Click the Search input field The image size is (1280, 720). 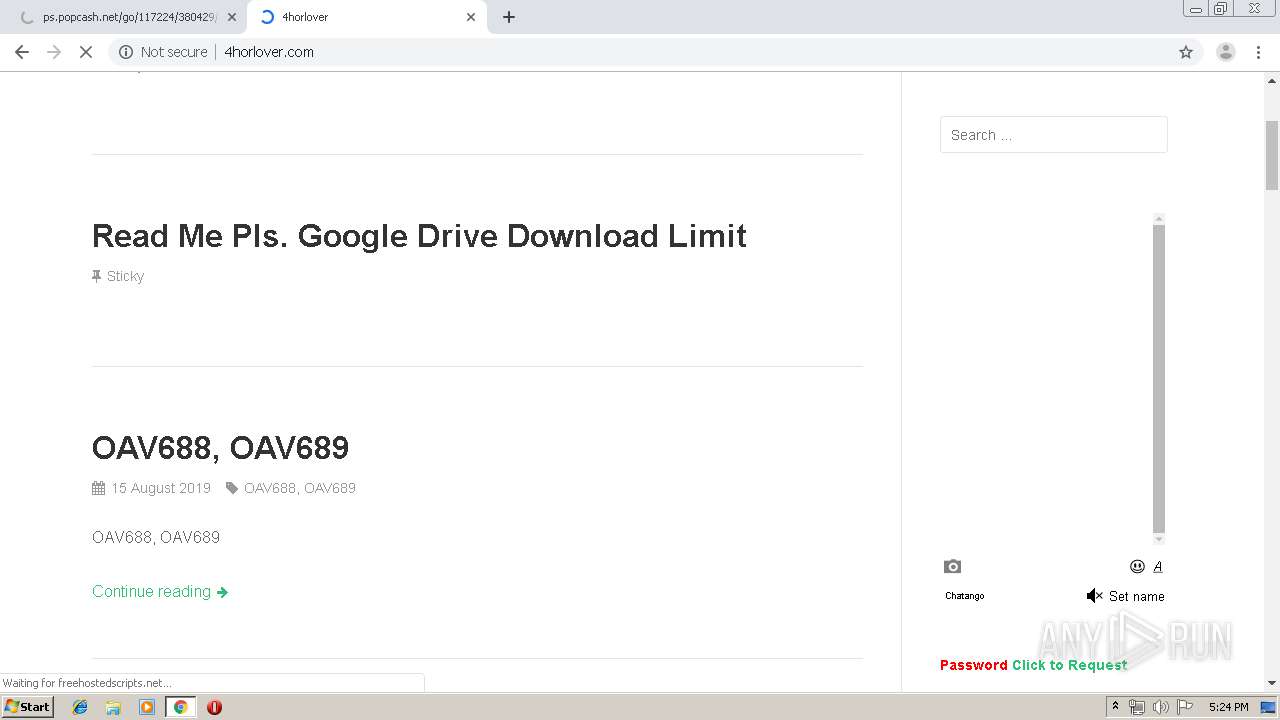point(1053,135)
